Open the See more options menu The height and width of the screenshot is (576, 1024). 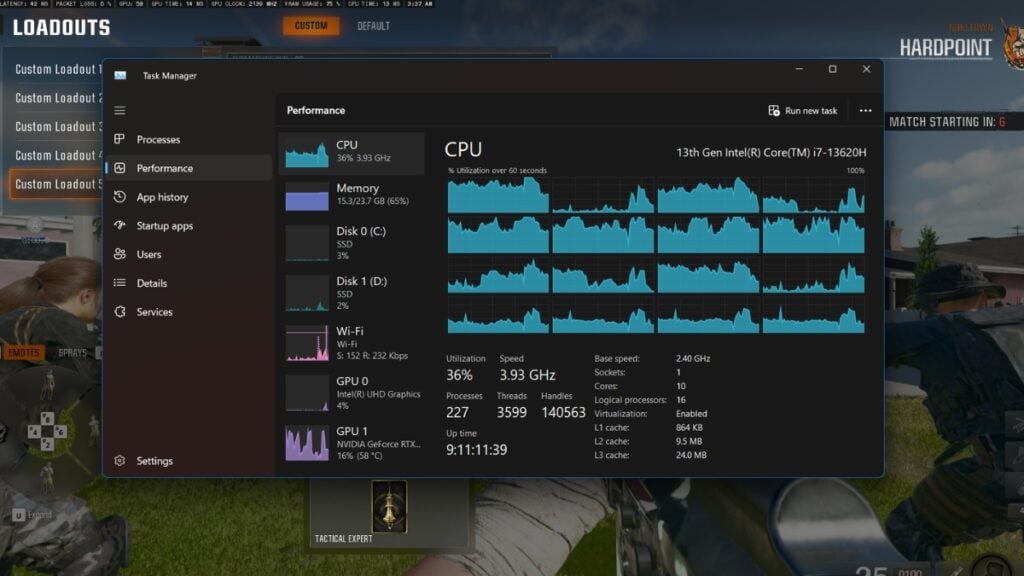coord(866,110)
